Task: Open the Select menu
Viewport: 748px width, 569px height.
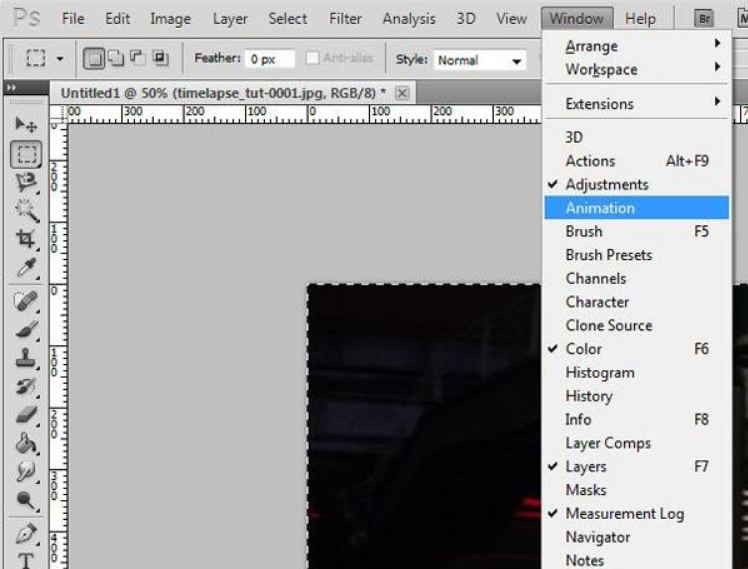Action: [x=288, y=19]
